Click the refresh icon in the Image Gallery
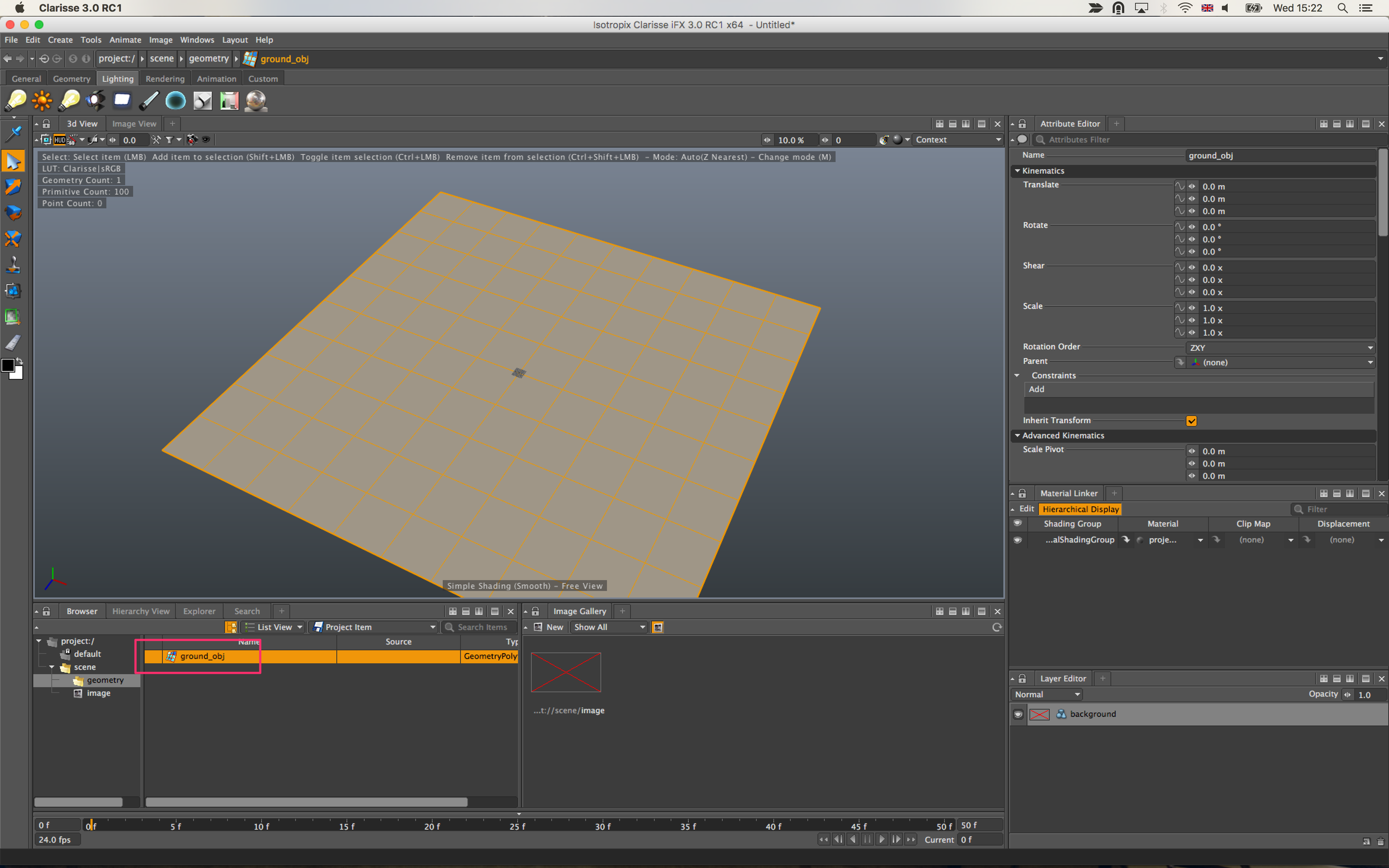 click(996, 627)
